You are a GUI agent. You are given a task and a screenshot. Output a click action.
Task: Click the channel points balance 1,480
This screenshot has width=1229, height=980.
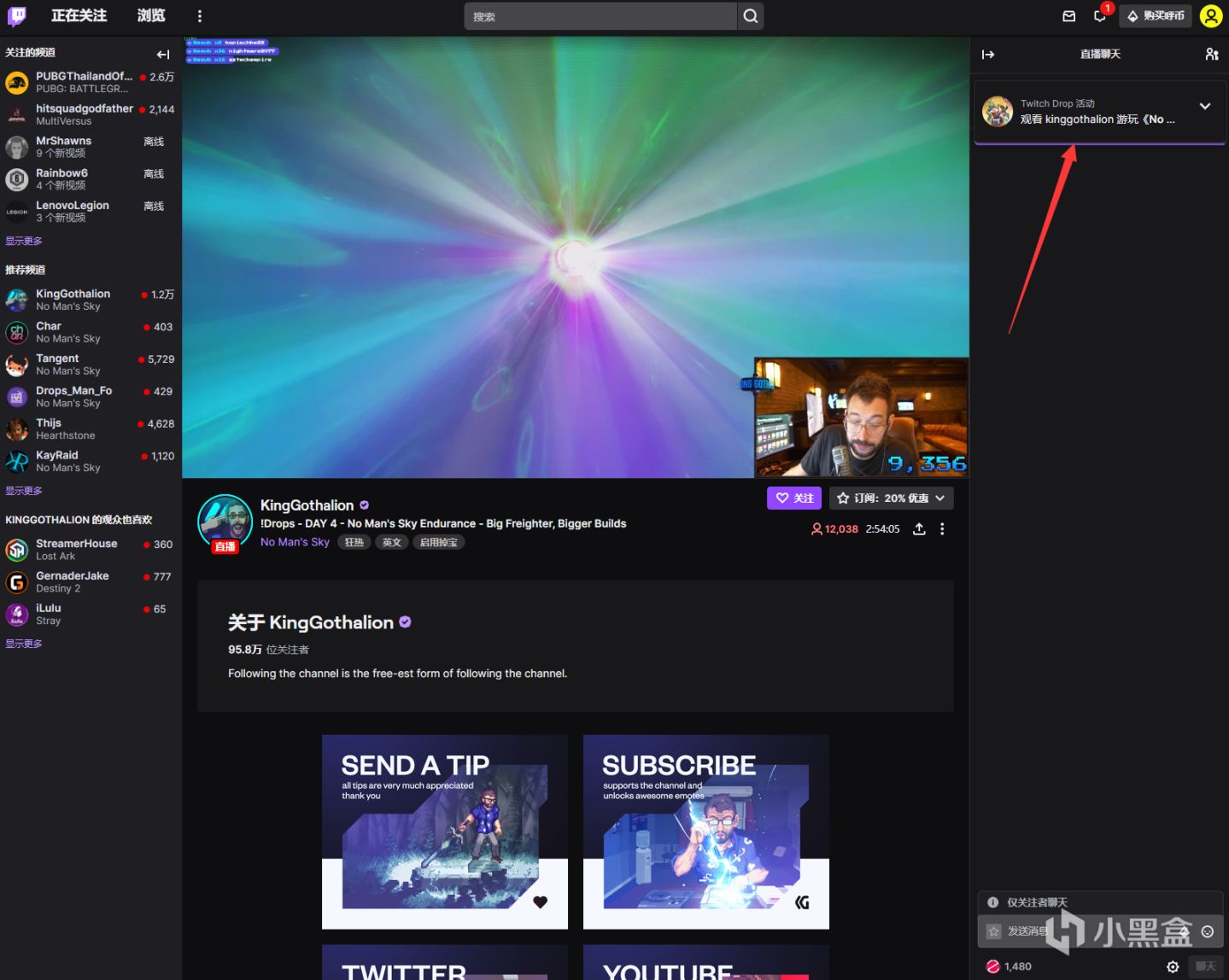pyautogui.click(x=1009, y=966)
